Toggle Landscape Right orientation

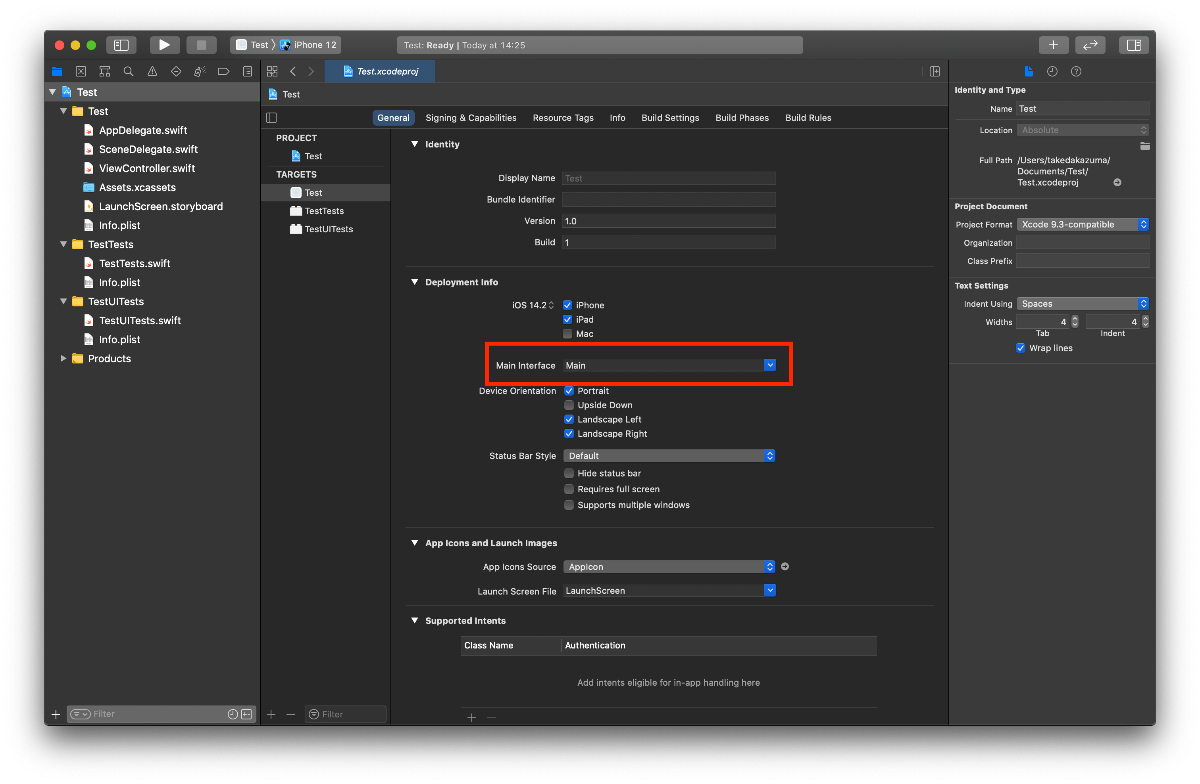coord(569,434)
